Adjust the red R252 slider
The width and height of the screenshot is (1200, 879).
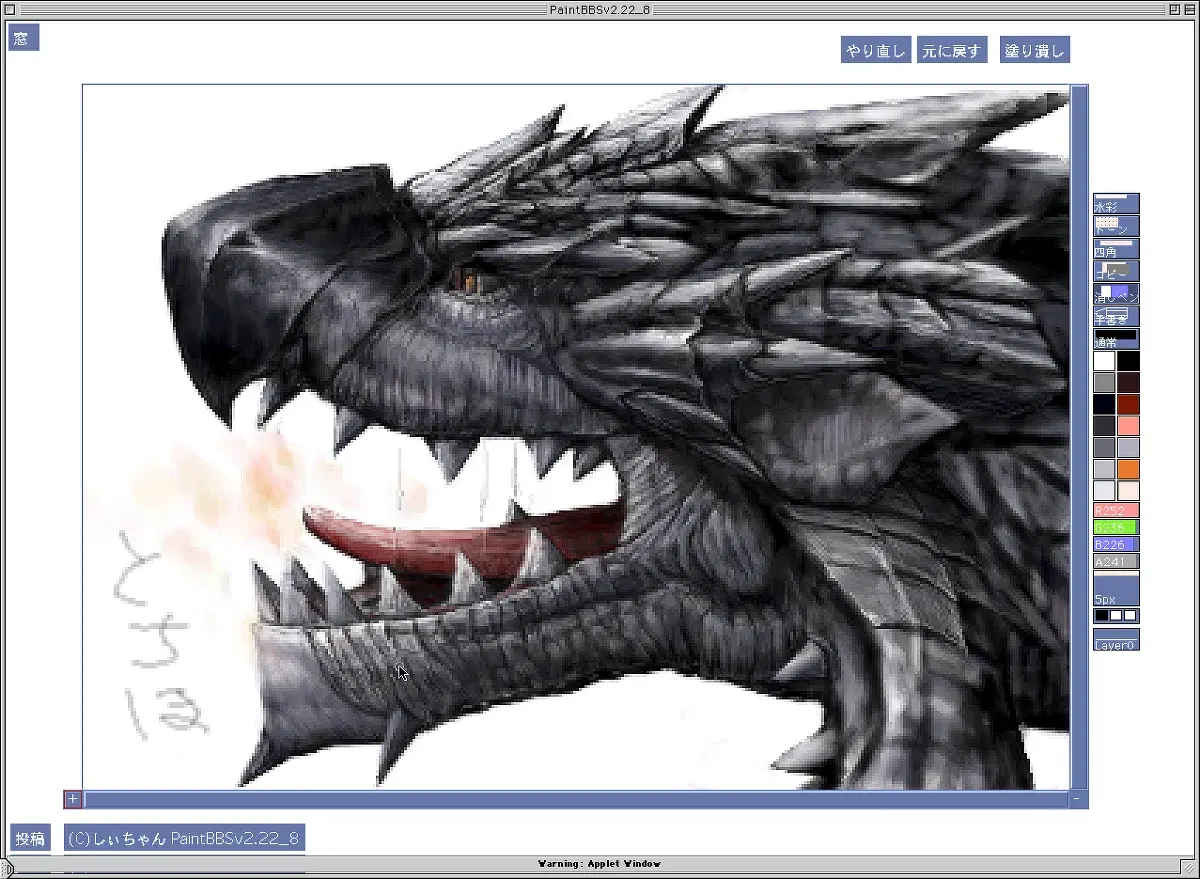1116,510
